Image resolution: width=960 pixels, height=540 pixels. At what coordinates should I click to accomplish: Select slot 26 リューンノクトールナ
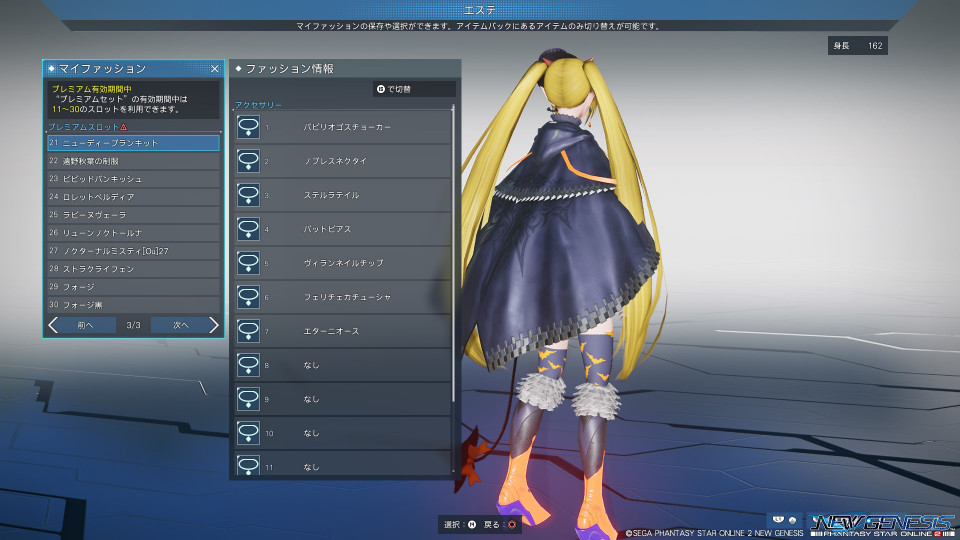[x=133, y=233]
